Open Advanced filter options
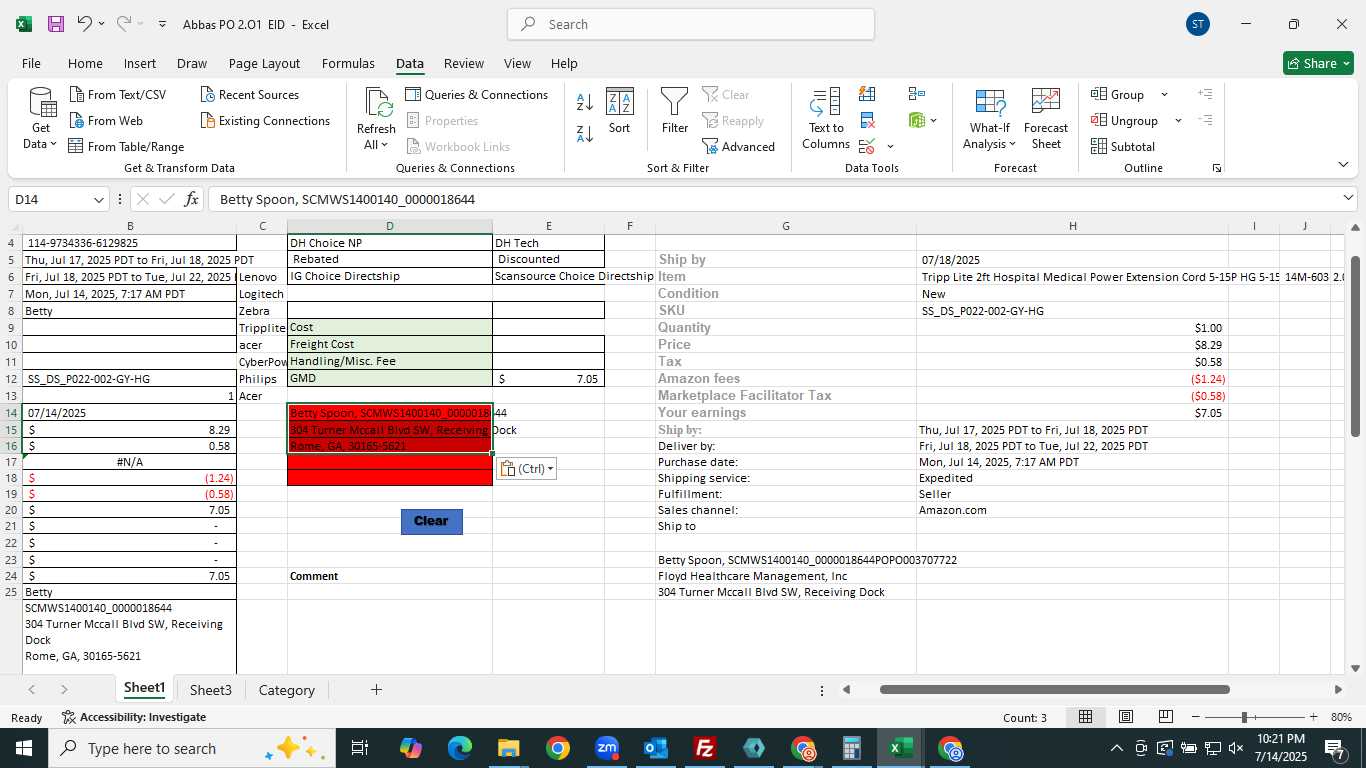 tap(739, 147)
